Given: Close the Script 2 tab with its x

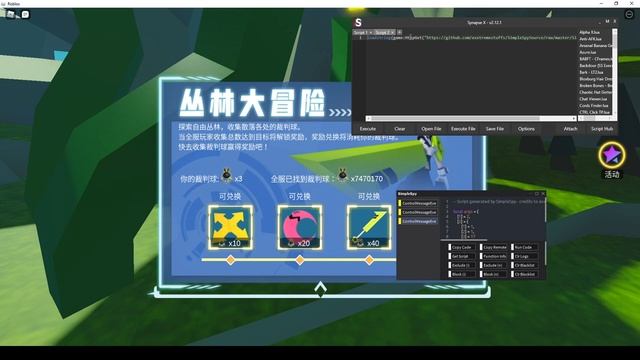Looking at the screenshot, I should 392,32.
